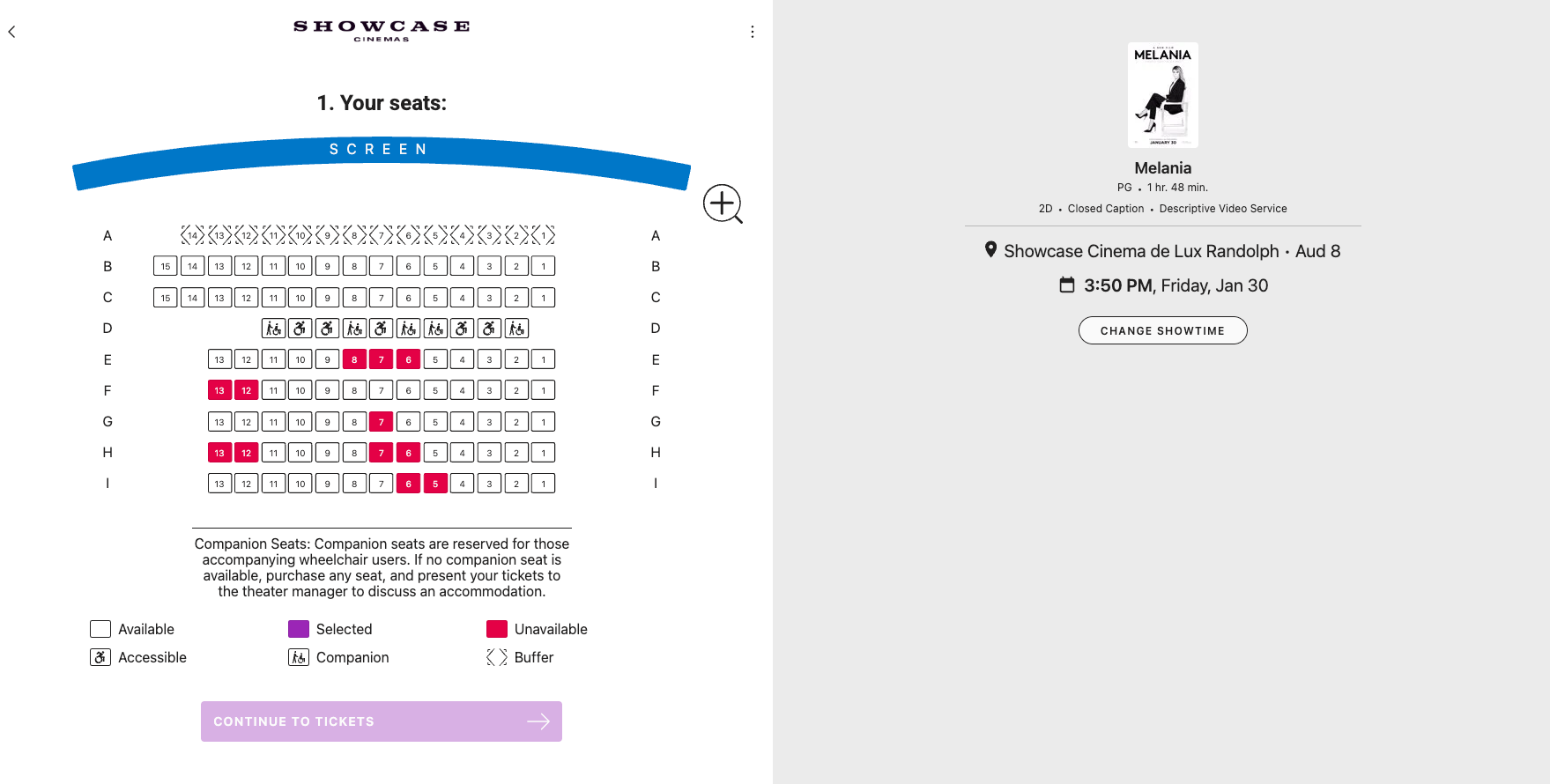1550x784 pixels.
Task: Click the Accessible wheelchair legend icon
Action: 100,657
